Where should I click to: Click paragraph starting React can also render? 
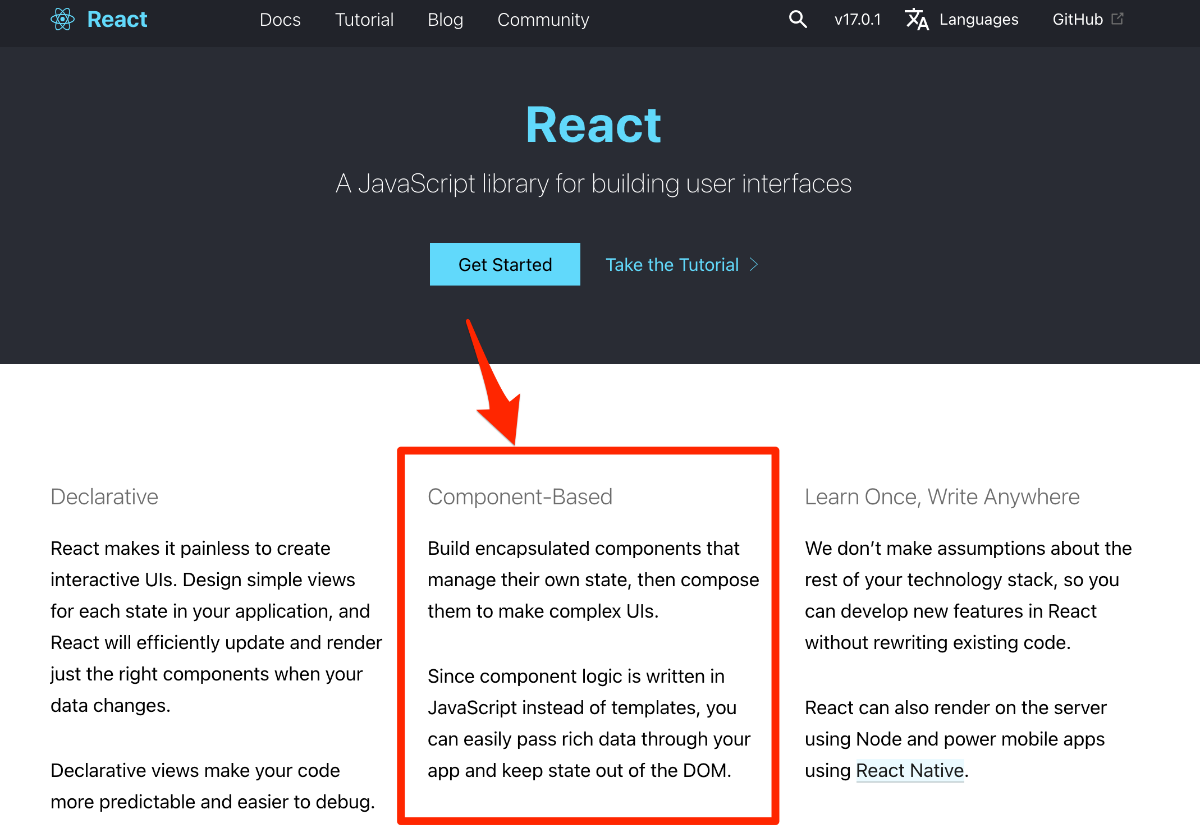pos(956,739)
